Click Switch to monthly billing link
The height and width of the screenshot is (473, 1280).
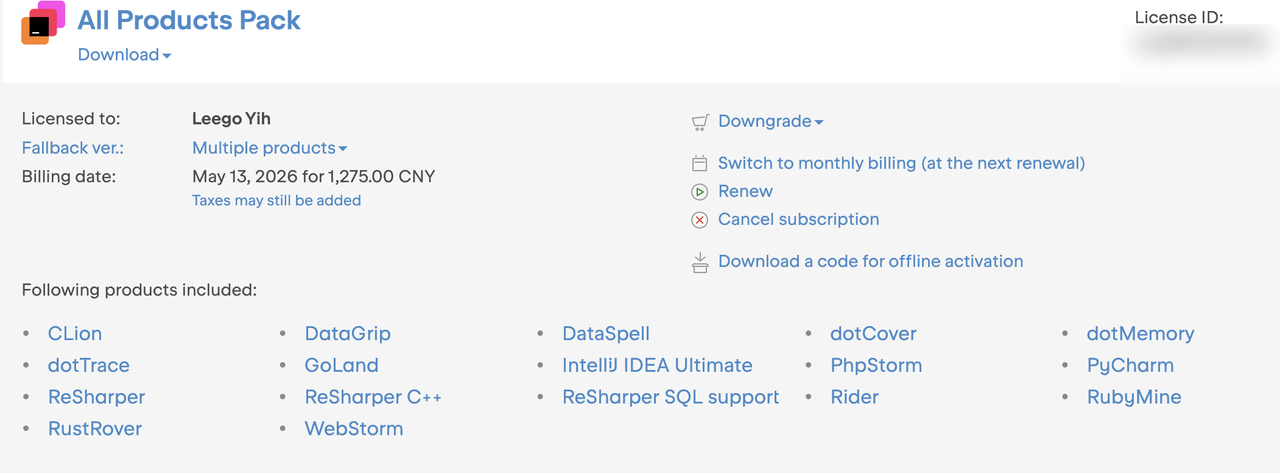pos(901,163)
